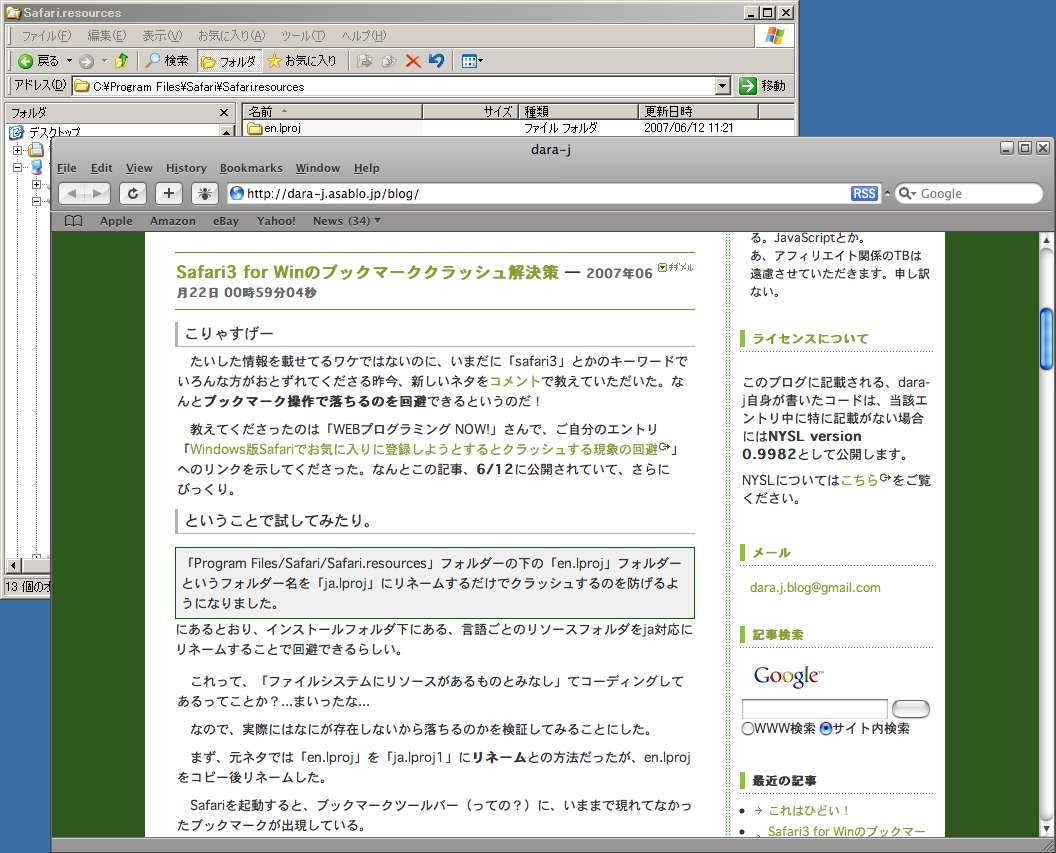Open Safari's Bookmarks menu
Image resolution: width=1056 pixels, height=853 pixels.
[x=251, y=168]
